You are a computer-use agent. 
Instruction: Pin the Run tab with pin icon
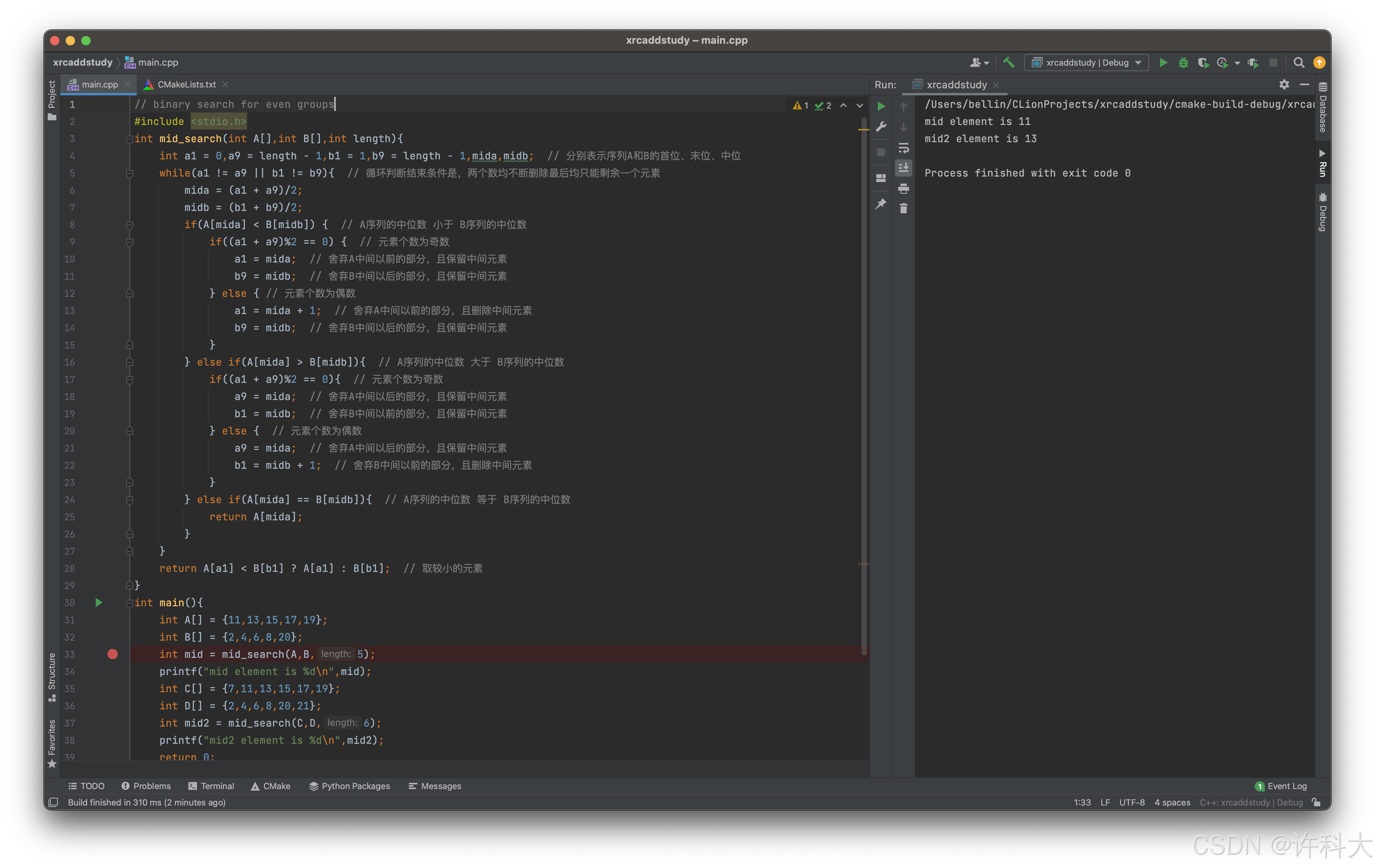881,204
